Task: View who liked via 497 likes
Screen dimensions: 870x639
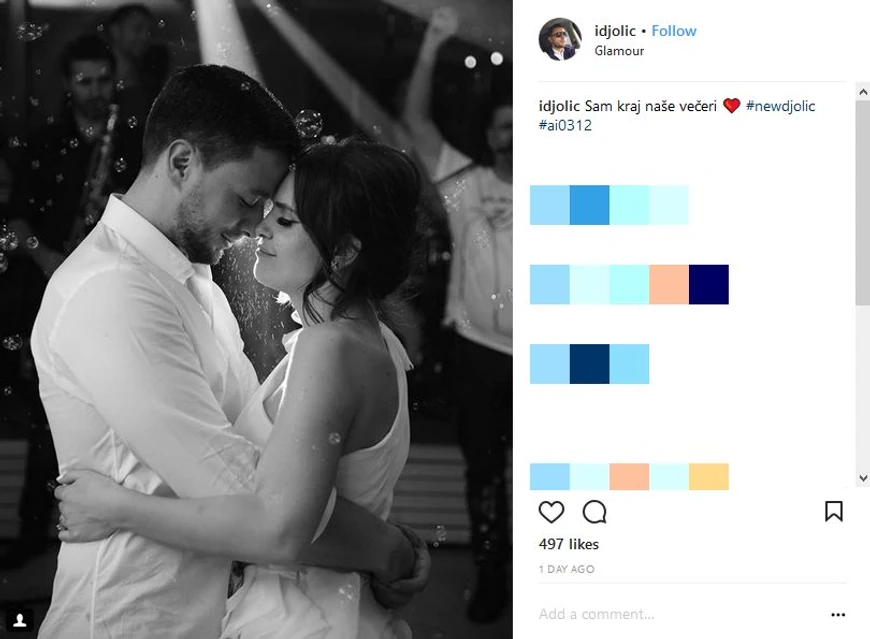Action: (x=569, y=544)
